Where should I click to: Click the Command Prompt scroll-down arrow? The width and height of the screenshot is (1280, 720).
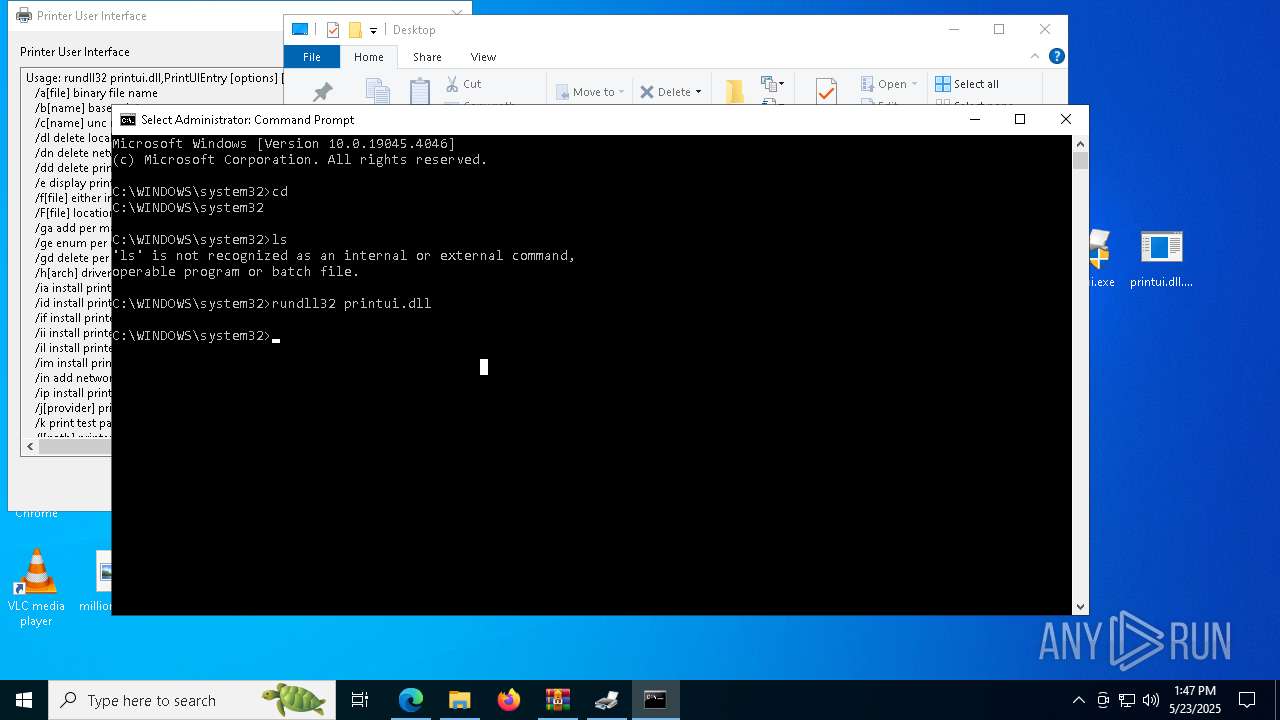[x=1080, y=606]
